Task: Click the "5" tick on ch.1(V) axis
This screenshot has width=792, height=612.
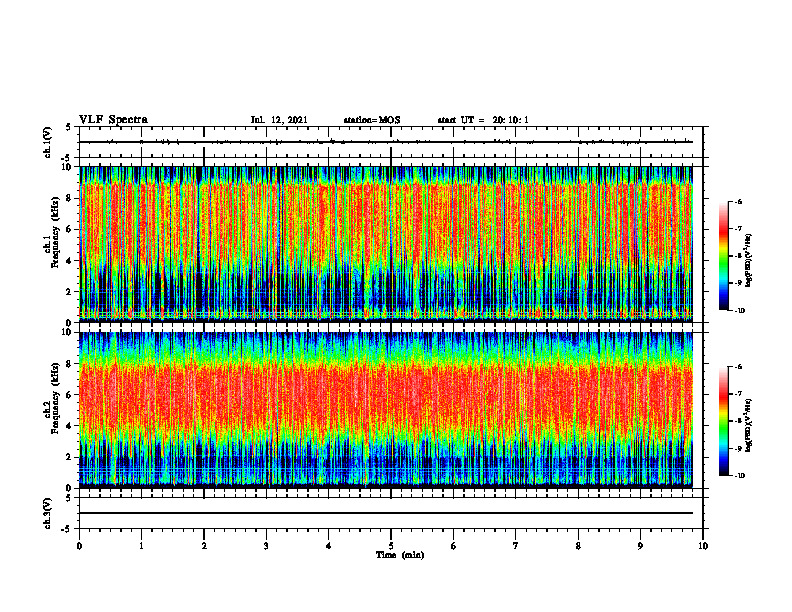Action: pyautogui.click(x=69, y=127)
